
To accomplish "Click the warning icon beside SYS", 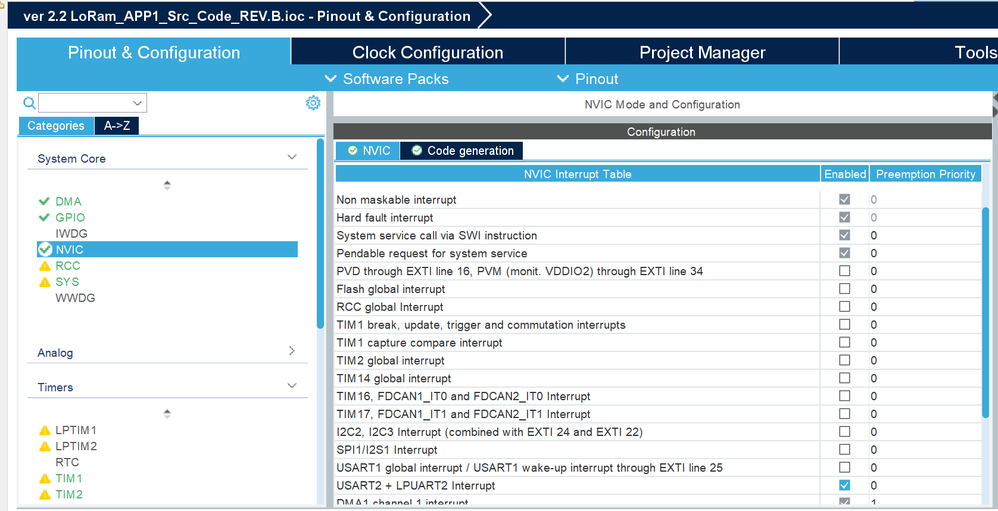I will (45, 282).
